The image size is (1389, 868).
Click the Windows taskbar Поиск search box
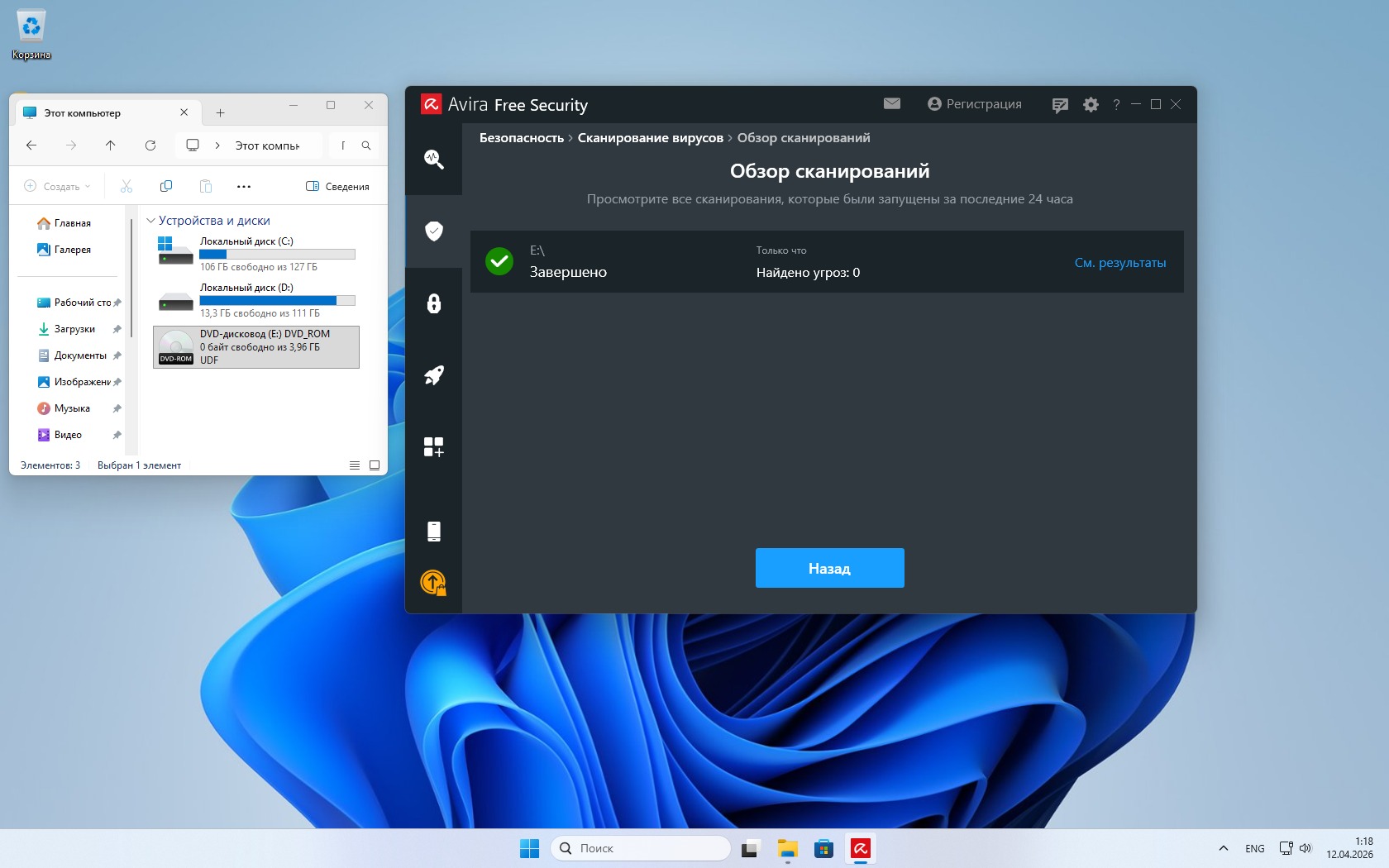click(x=641, y=848)
